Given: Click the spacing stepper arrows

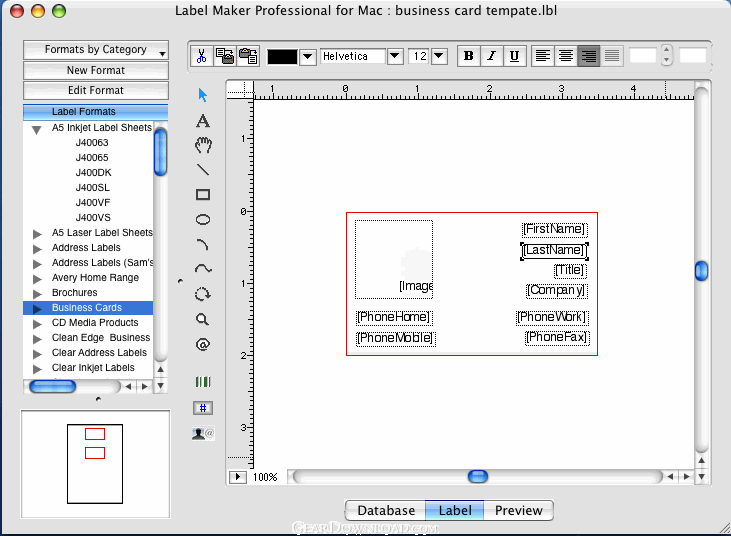Looking at the screenshot, I should click(x=667, y=55).
